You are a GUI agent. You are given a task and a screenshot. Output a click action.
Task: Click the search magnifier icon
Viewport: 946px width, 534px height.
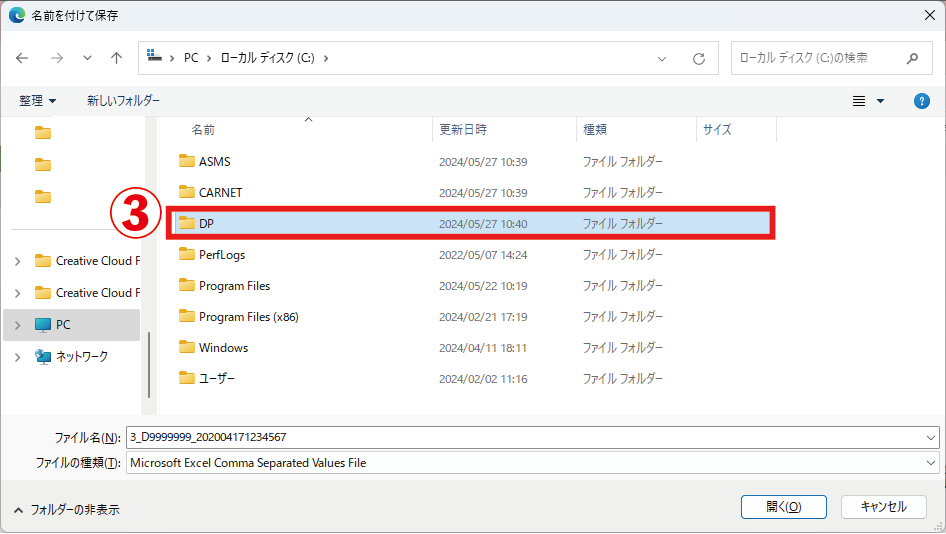point(912,58)
